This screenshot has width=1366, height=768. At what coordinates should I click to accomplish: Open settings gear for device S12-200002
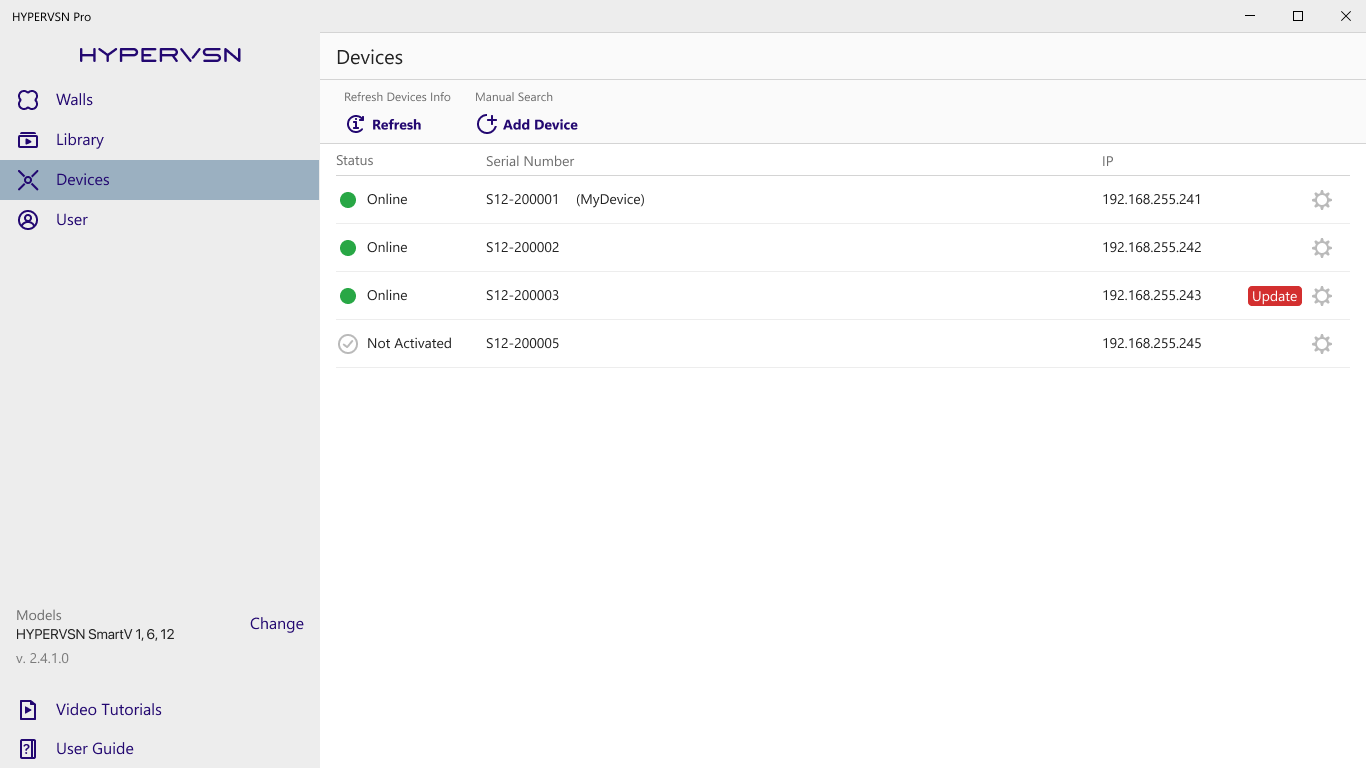(x=1321, y=248)
